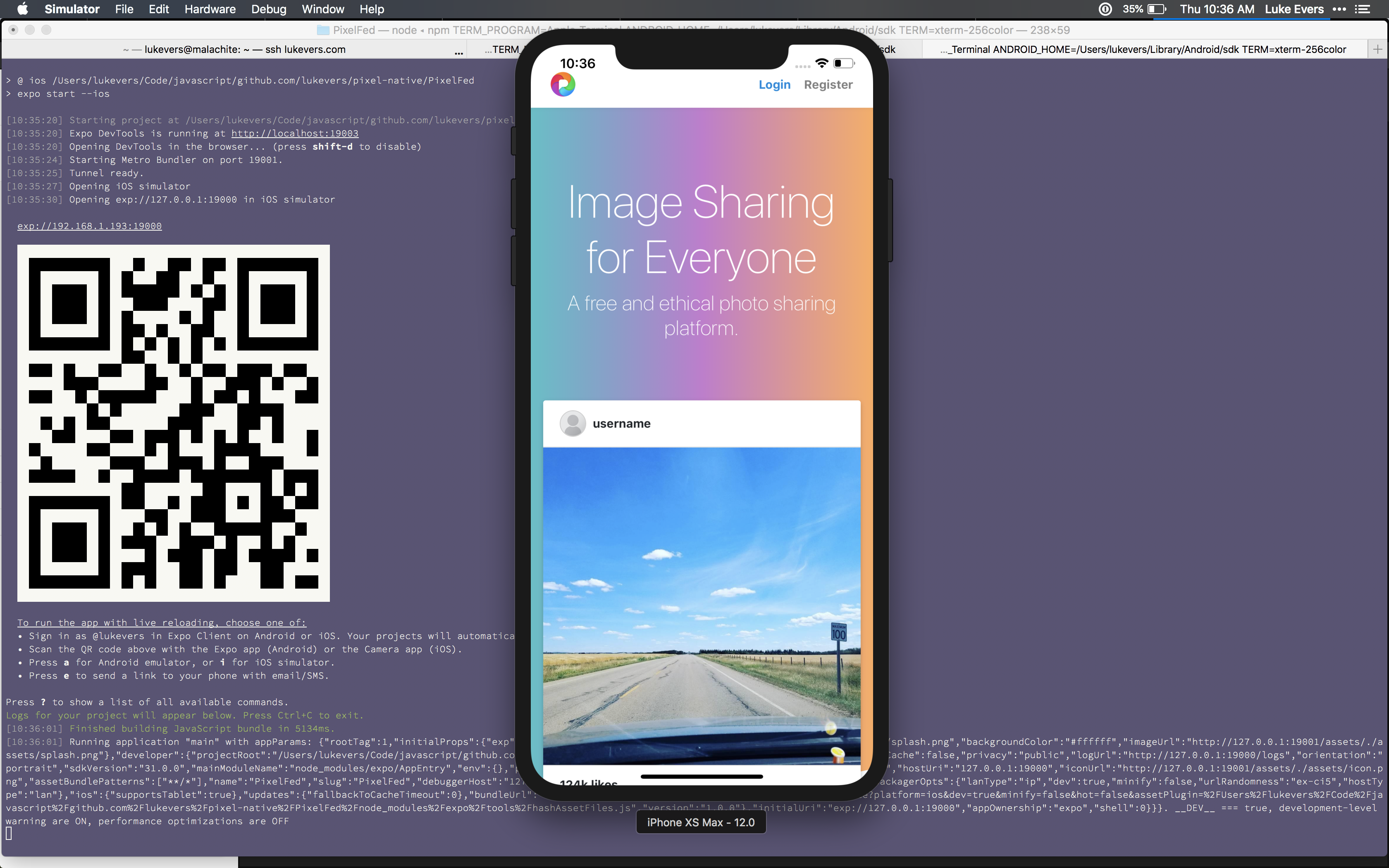Click the iOS home indicator bar
1389x868 pixels.
pyautogui.click(x=702, y=776)
